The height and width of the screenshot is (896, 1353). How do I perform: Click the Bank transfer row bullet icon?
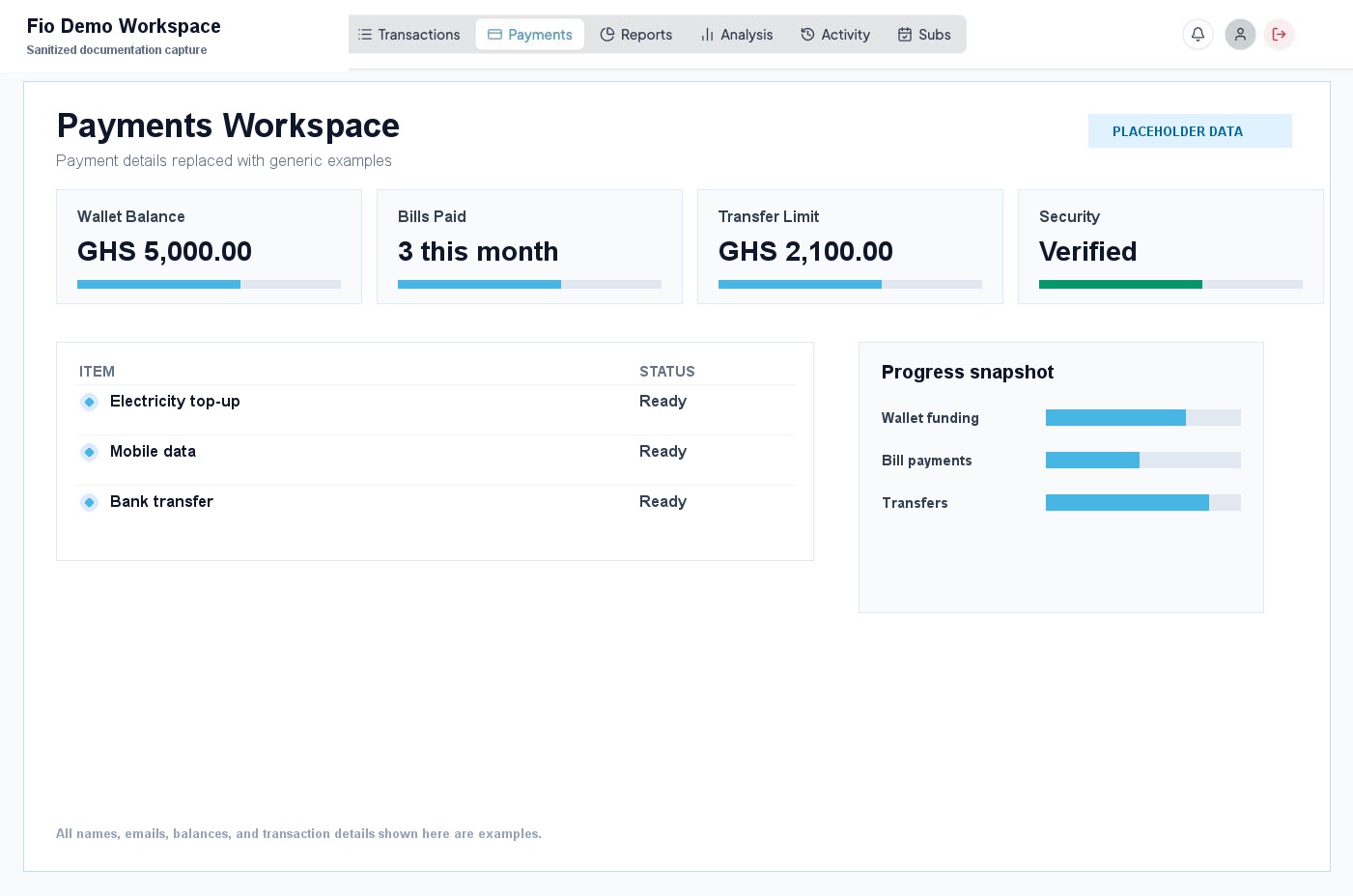click(x=89, y=502)
